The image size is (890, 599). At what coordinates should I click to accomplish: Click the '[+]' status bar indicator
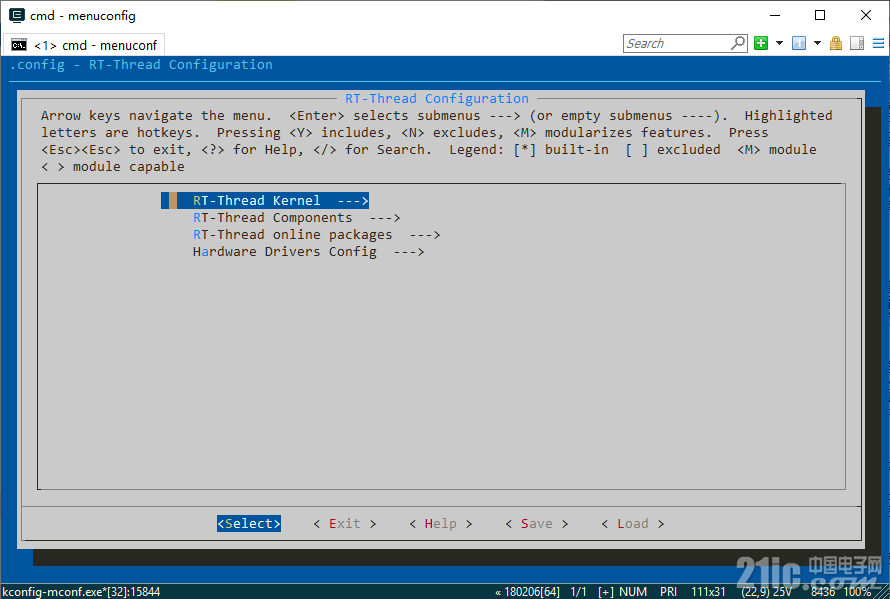tap(606, 592)
